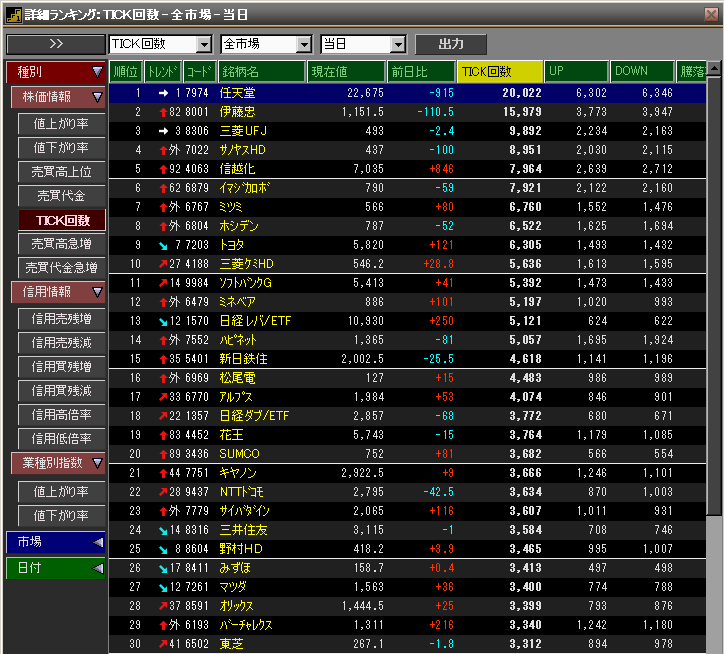Select 信用売残増 ranking

(x=61, y=319)
